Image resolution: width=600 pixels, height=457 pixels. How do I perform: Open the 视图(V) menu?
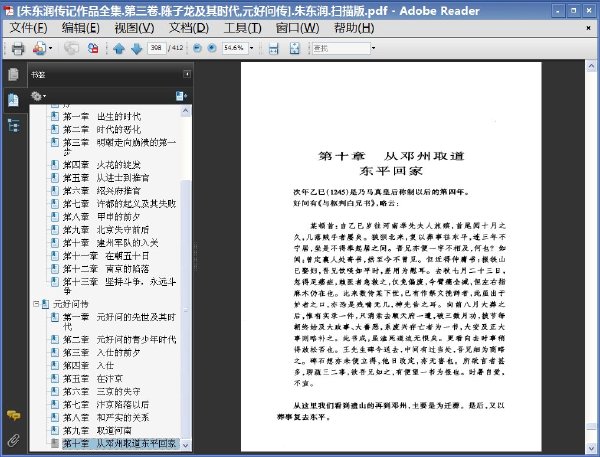tap(134, 28)
